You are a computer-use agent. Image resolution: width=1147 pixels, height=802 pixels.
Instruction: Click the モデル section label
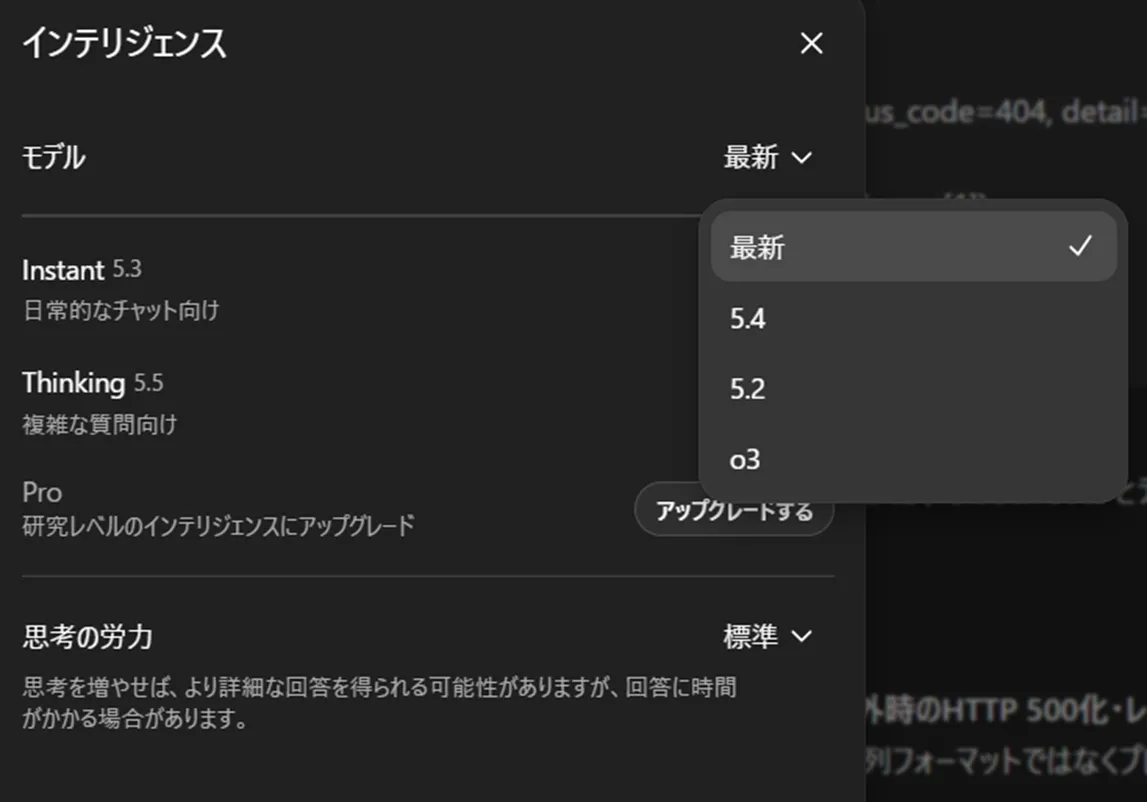(53, 157)
